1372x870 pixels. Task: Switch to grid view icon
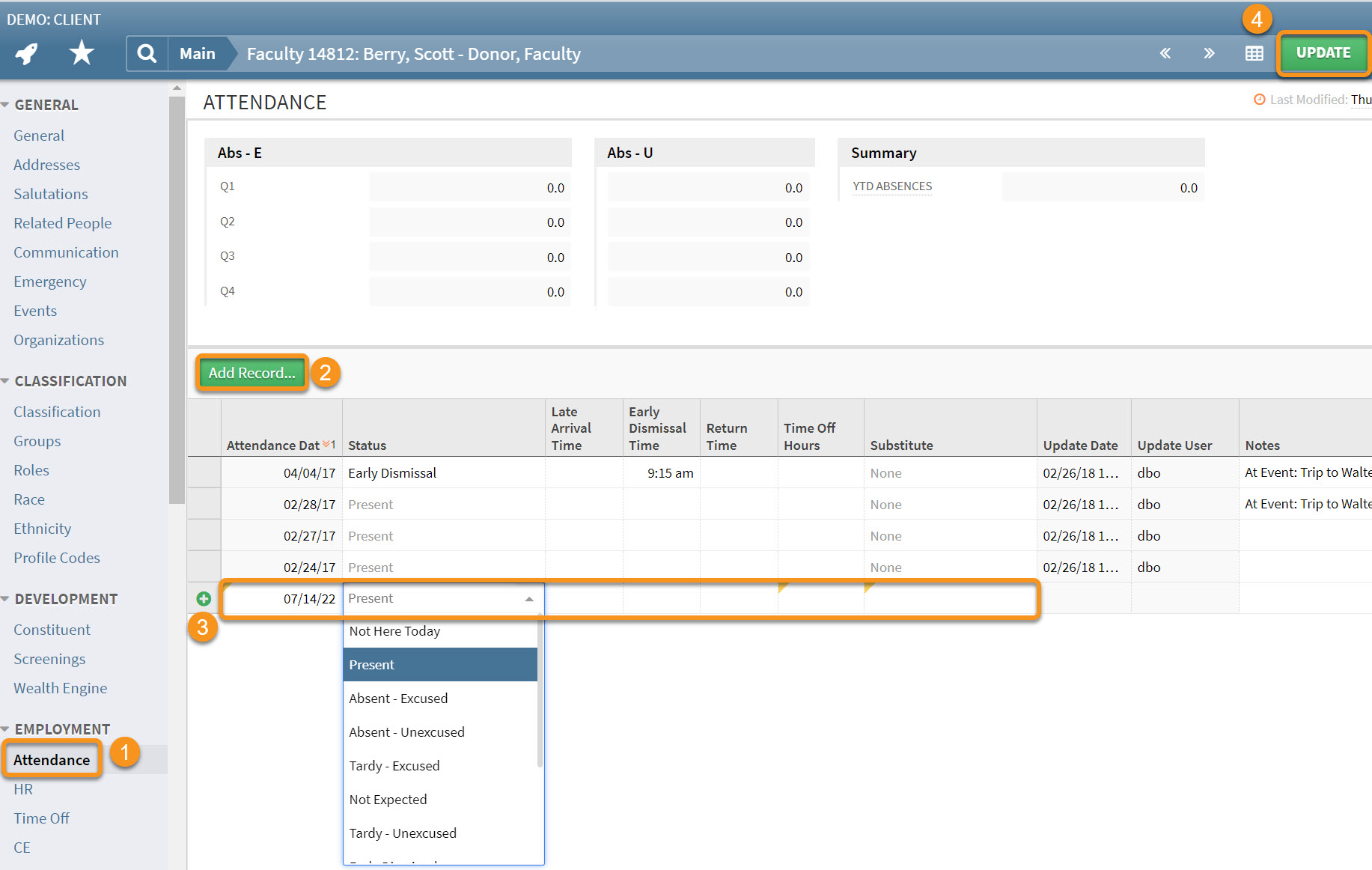[1254, 53]
